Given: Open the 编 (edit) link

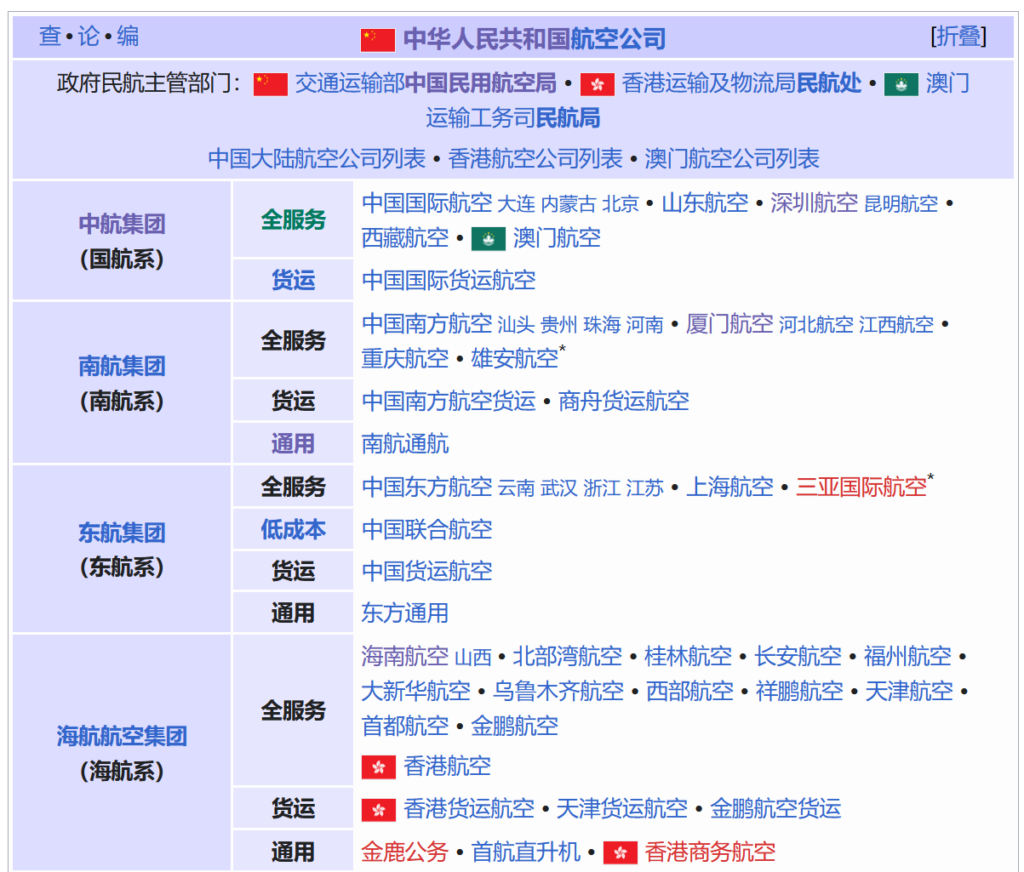Looking at the screenshot, I should pos(128,37).
